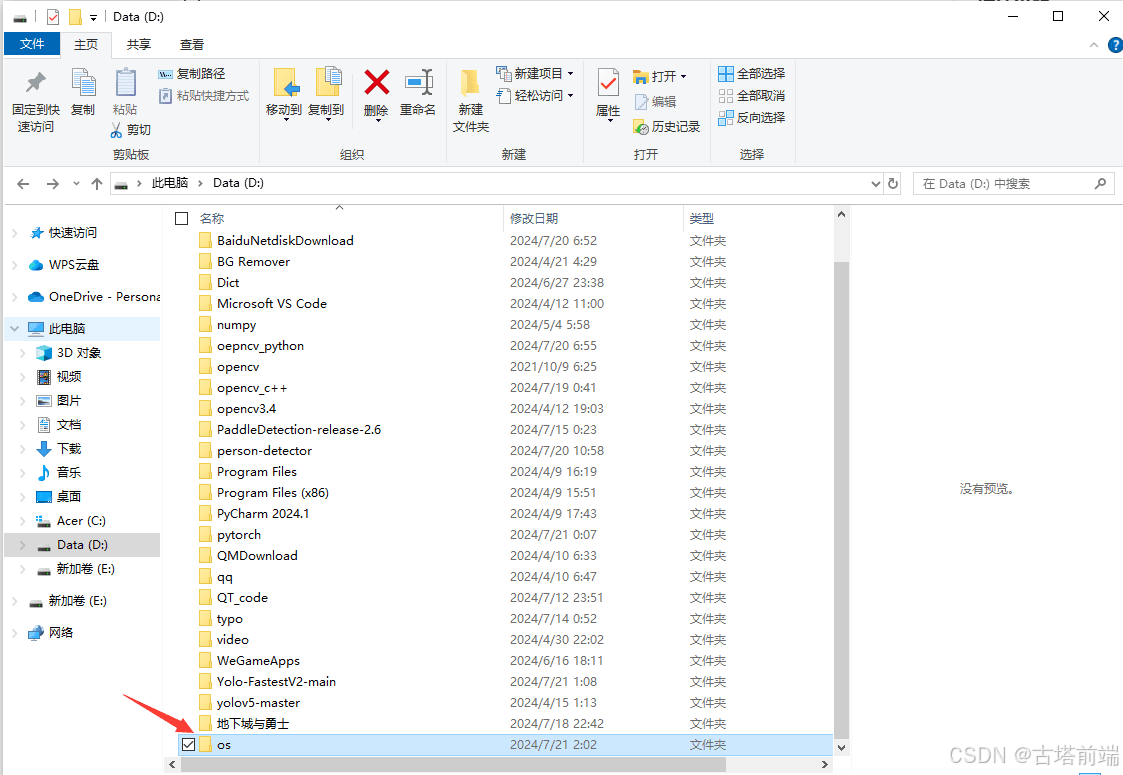Open address bar history dropdown
Viewport: 1123px width, 775px height.
click(x=875, y=183)
